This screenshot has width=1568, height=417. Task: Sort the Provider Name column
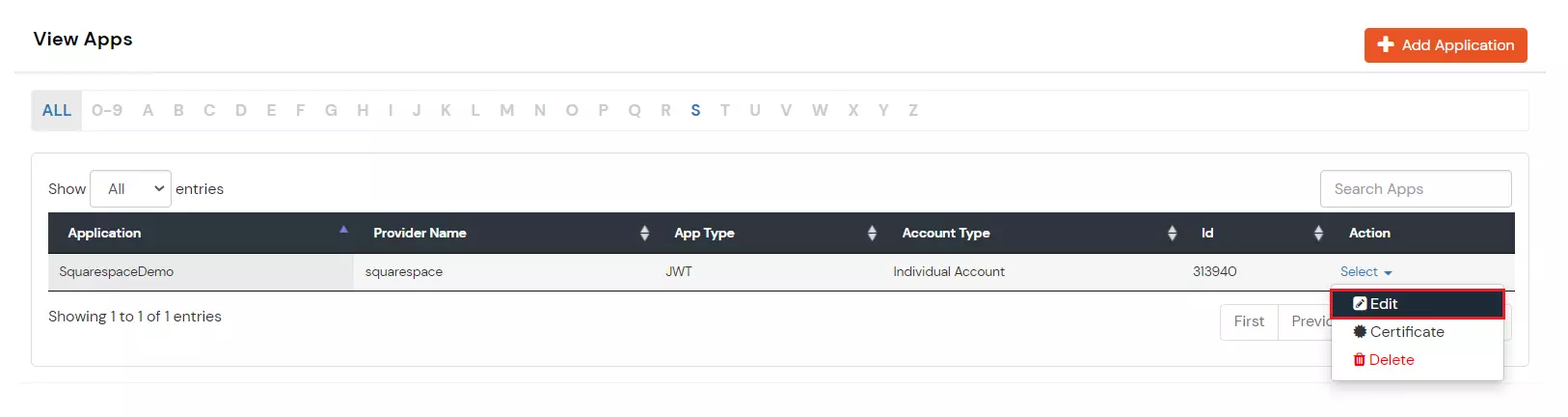[644, 233]
